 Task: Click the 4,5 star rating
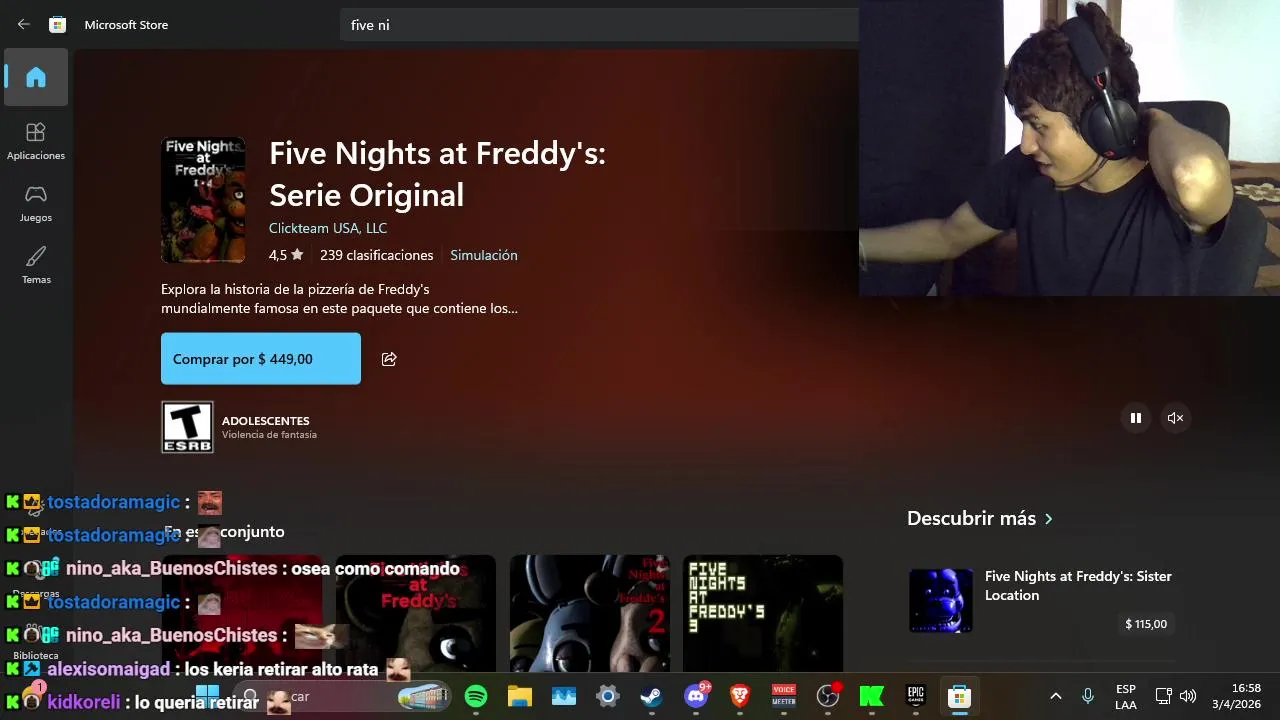[286, 255]
